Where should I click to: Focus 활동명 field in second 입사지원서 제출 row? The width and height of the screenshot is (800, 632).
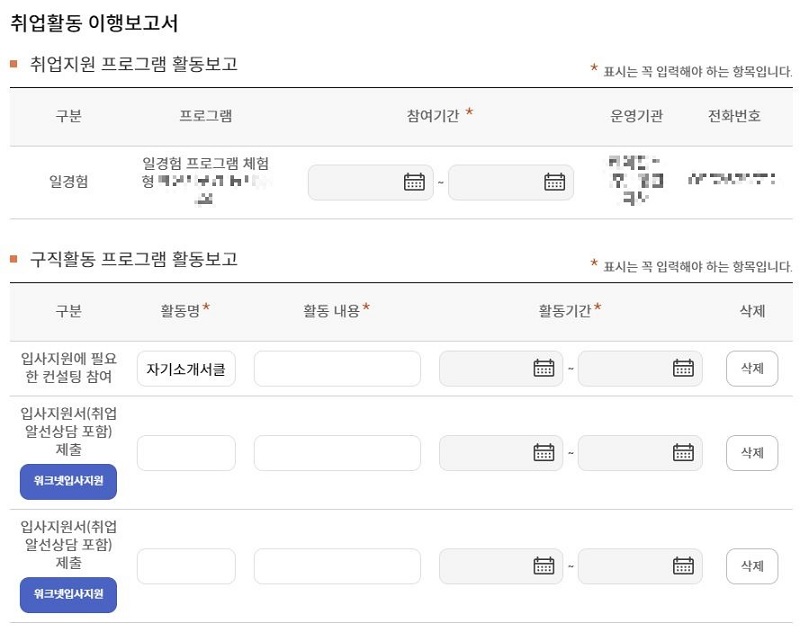[x=186, y=566]
